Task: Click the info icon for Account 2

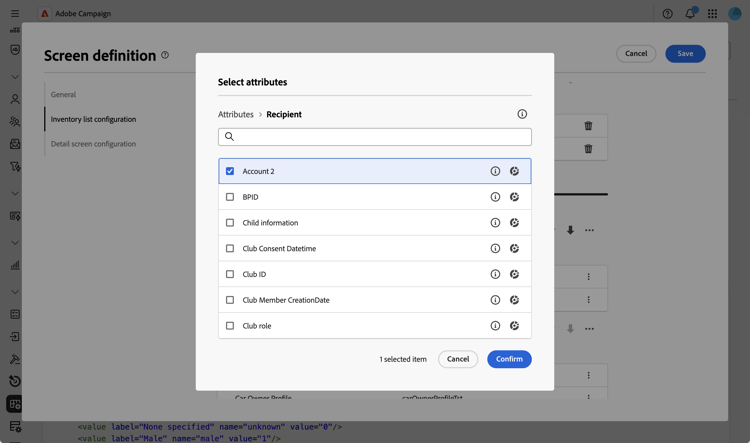Action: pos(495,171)
